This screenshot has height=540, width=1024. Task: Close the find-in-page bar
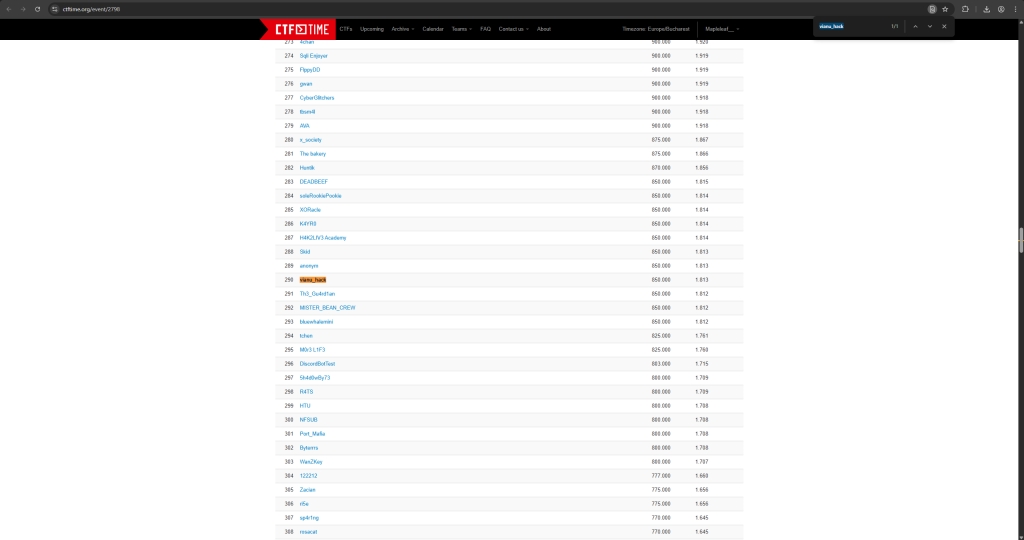pos(944,26)
